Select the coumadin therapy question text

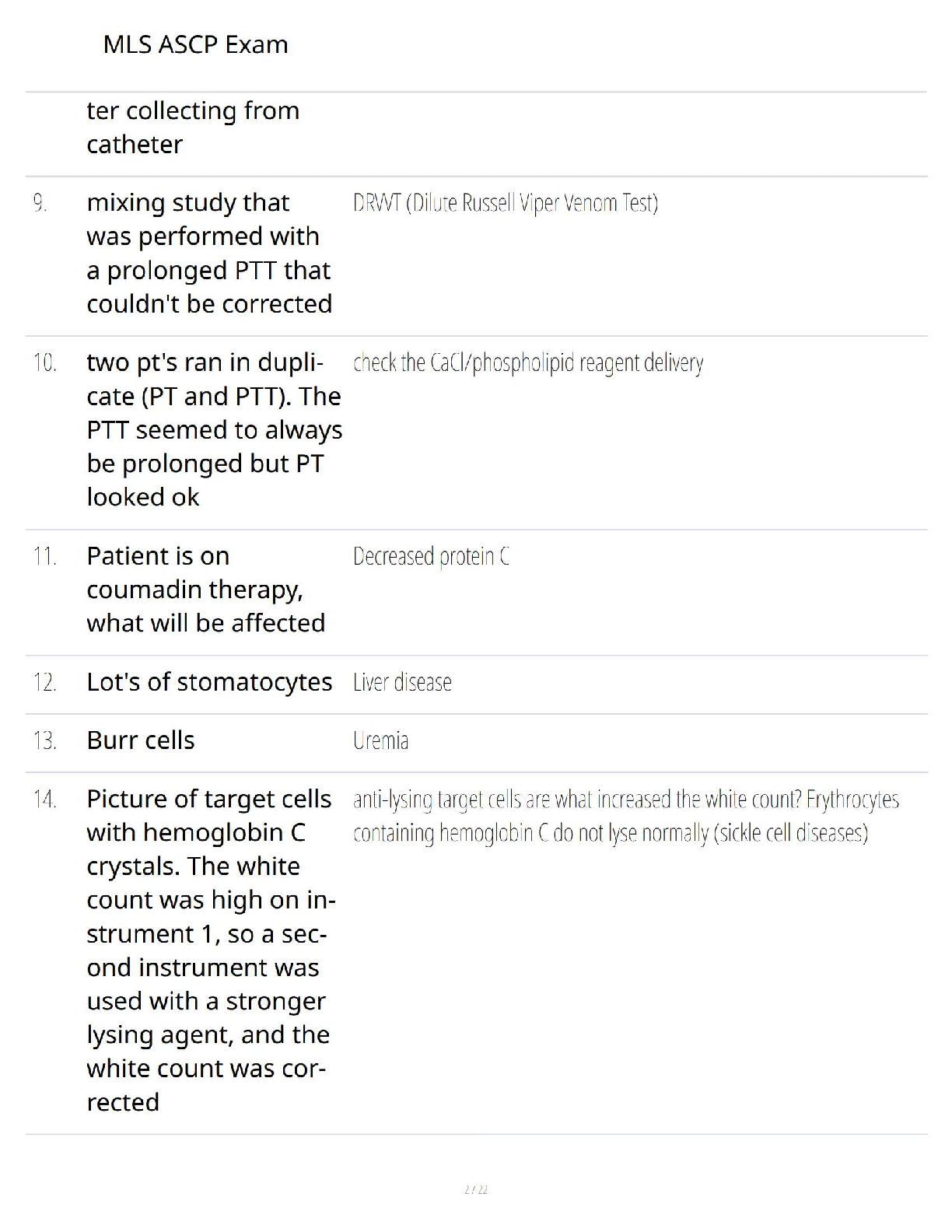(x=205, y=590)
